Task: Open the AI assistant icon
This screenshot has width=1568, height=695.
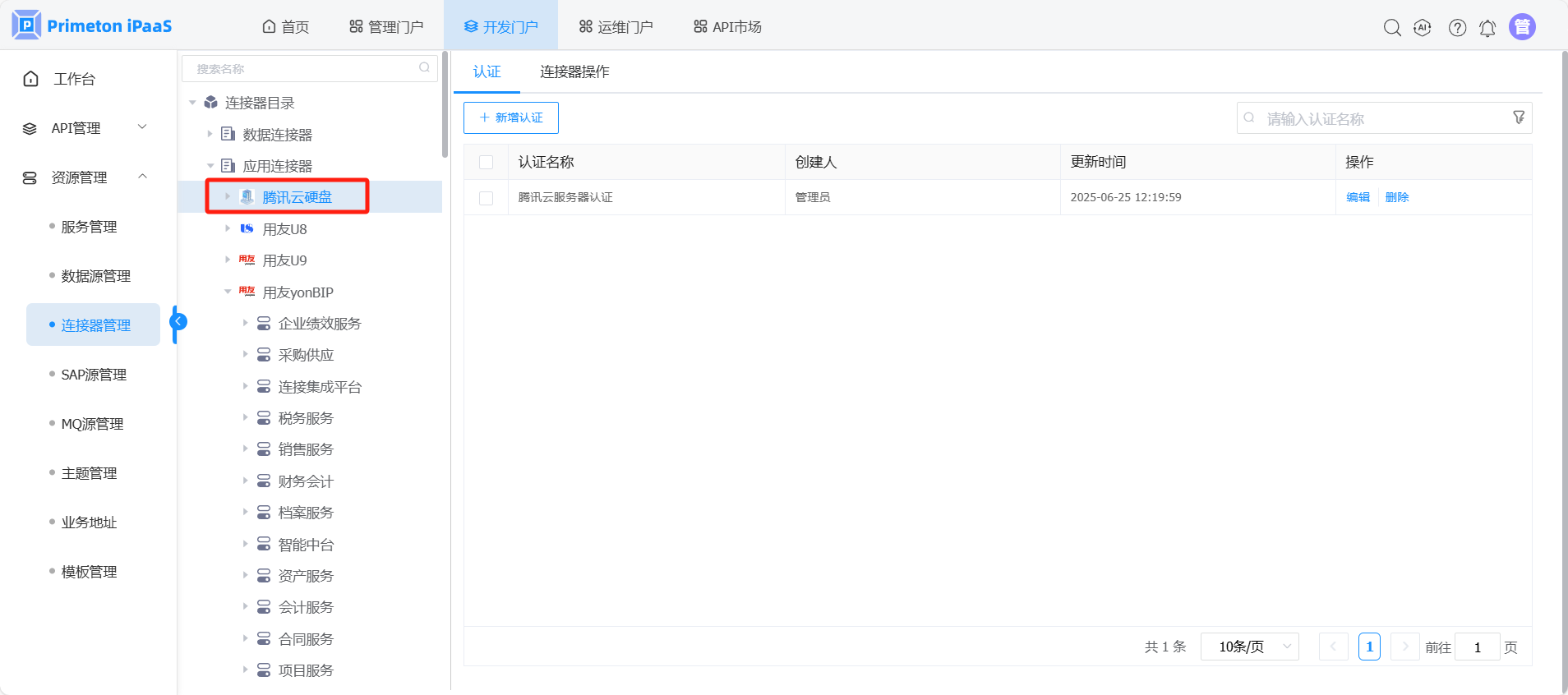Action: (x=1423, y=27)
